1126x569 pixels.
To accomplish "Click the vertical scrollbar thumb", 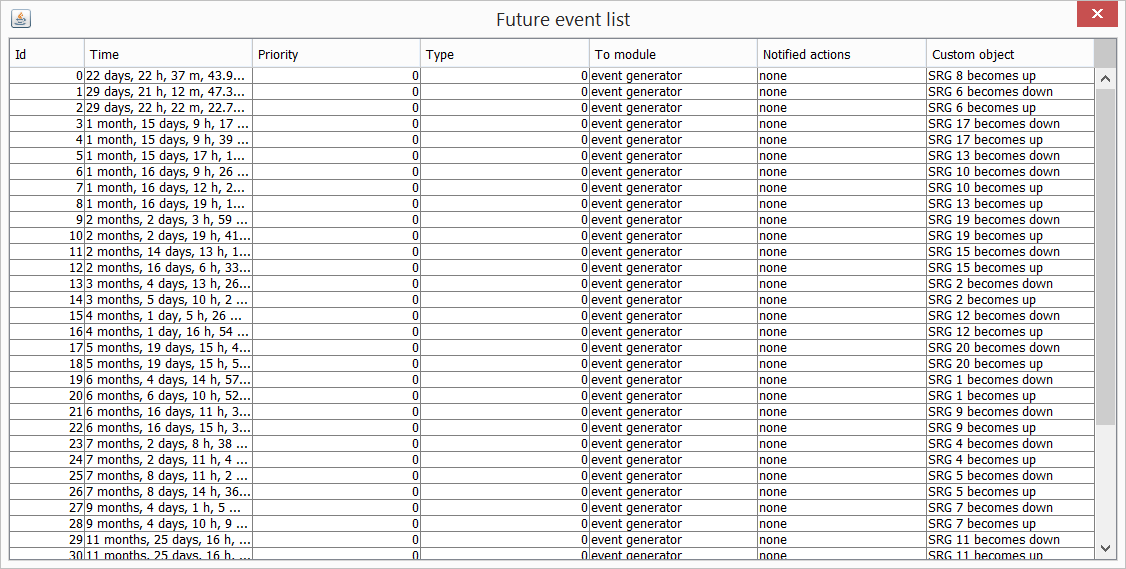I will [1105, 256].
